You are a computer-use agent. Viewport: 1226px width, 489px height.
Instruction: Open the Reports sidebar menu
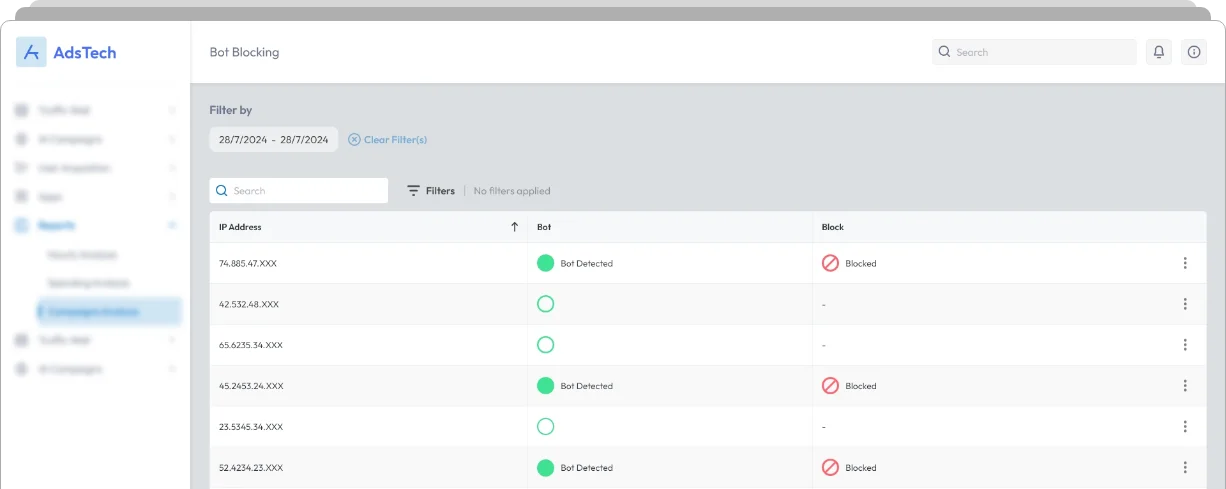tap(96, 226)
